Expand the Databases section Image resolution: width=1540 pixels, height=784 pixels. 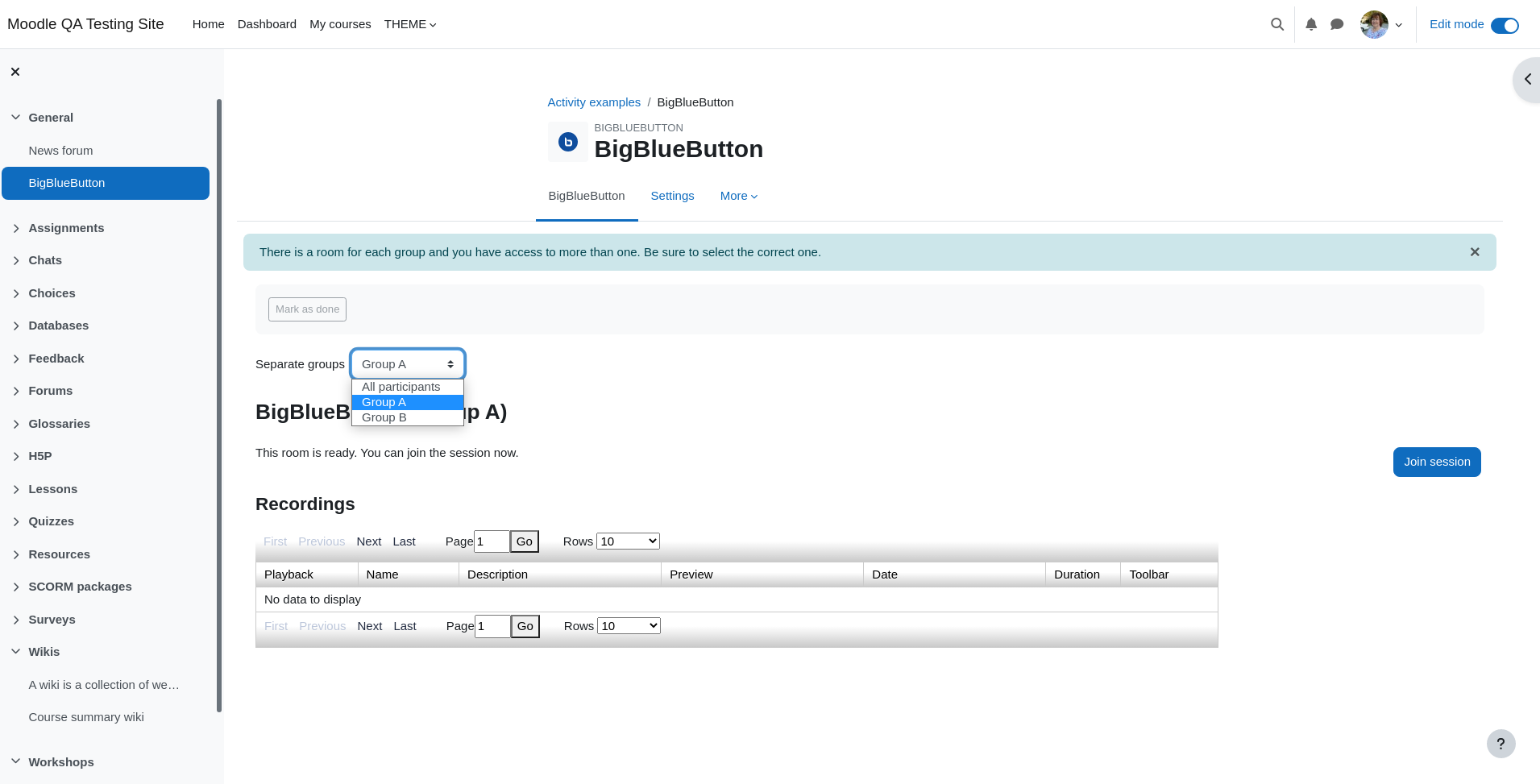point(16,326)
